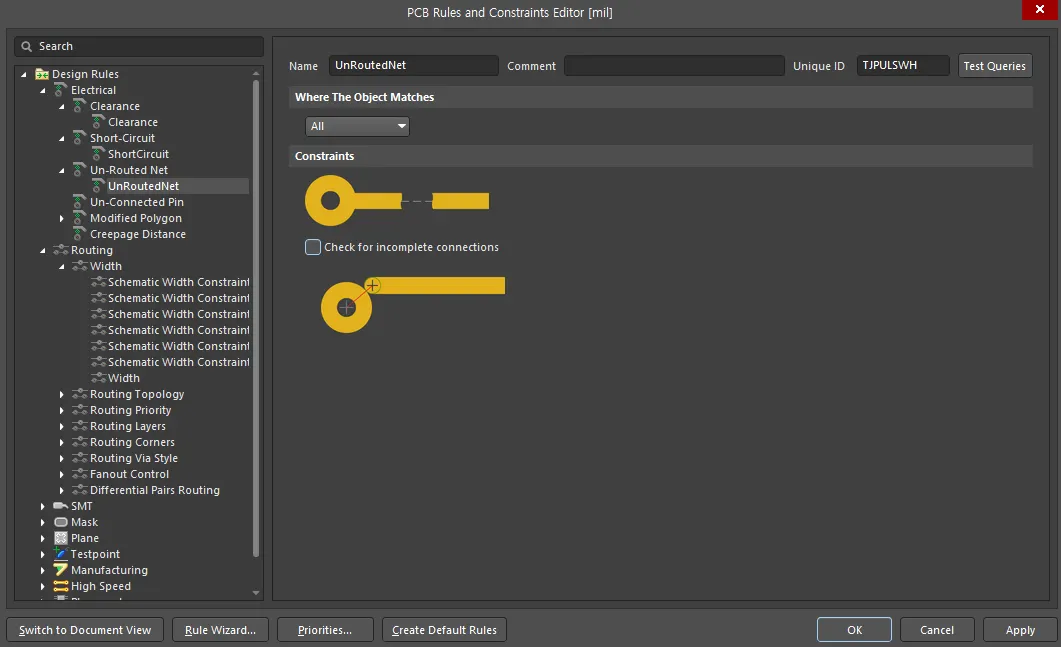This screenshot has width=1061, height=647.
Task: Collapse the Un-Routed Net branch
Action: 62,171
